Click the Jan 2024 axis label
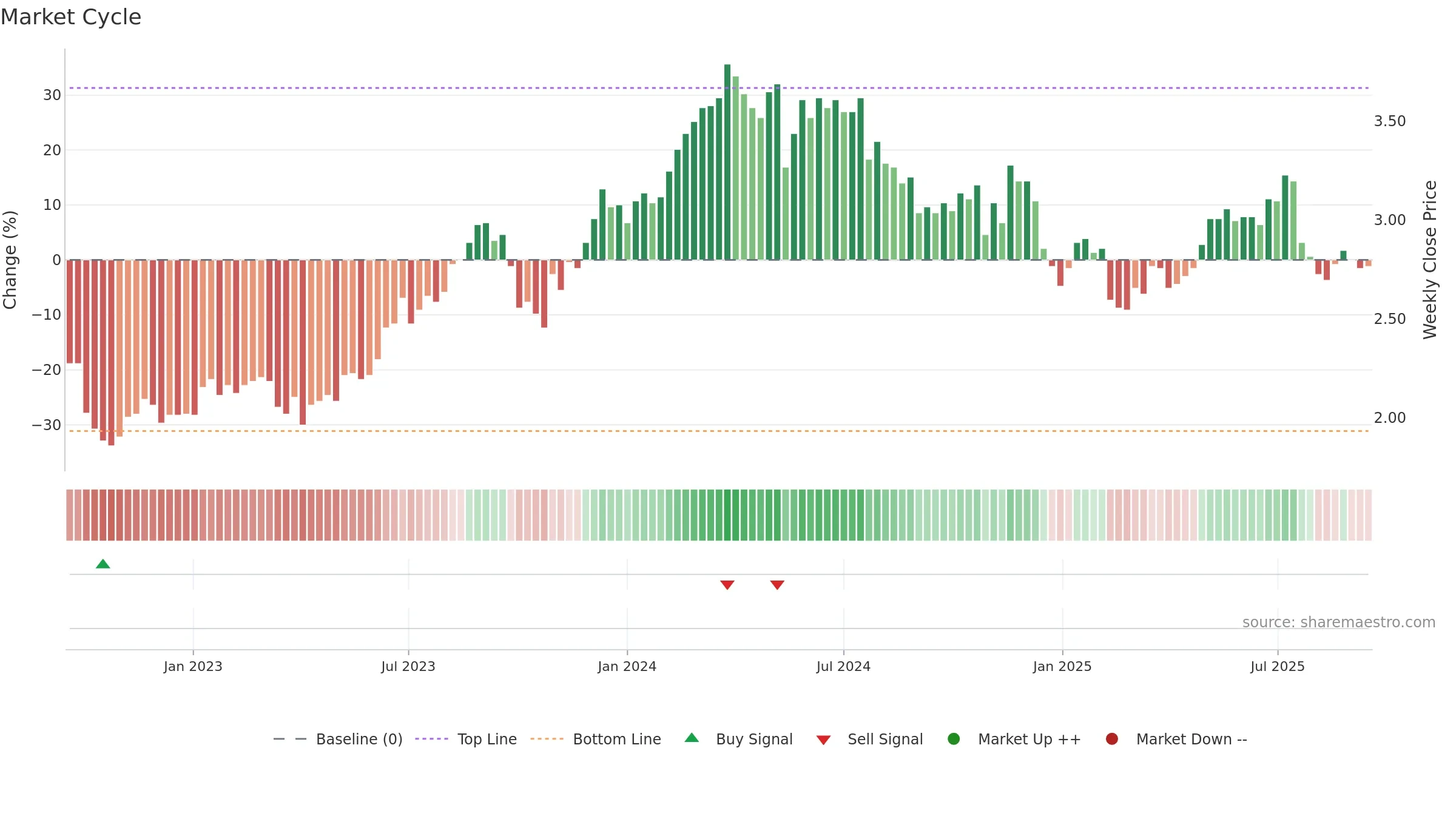The image size is (1456, 819). (x=627, y=666)
